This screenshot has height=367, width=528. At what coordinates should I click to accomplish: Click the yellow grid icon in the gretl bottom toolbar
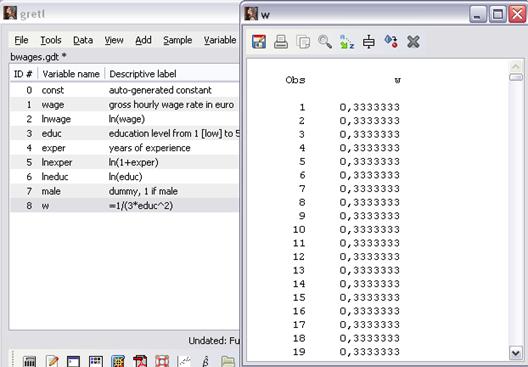pyautogui.click(x=118, y=361)
